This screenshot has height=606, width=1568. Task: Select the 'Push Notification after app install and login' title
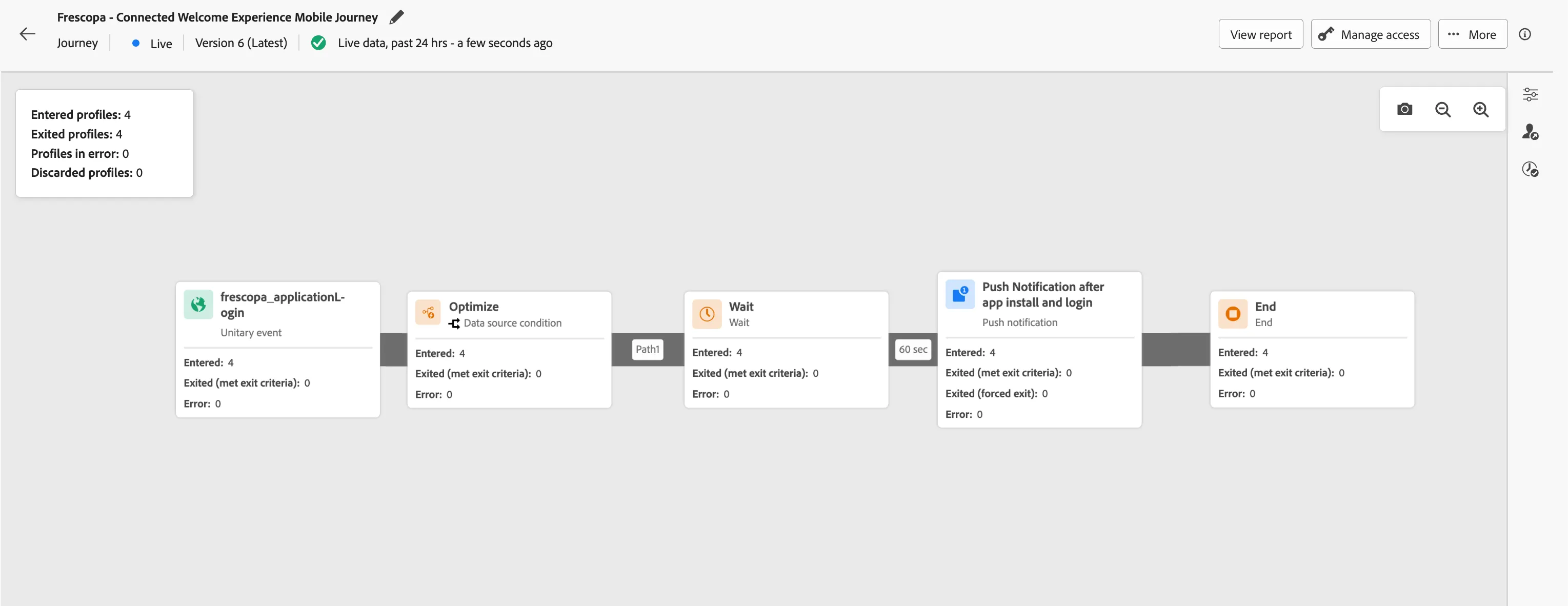[x=1043, y=294]
